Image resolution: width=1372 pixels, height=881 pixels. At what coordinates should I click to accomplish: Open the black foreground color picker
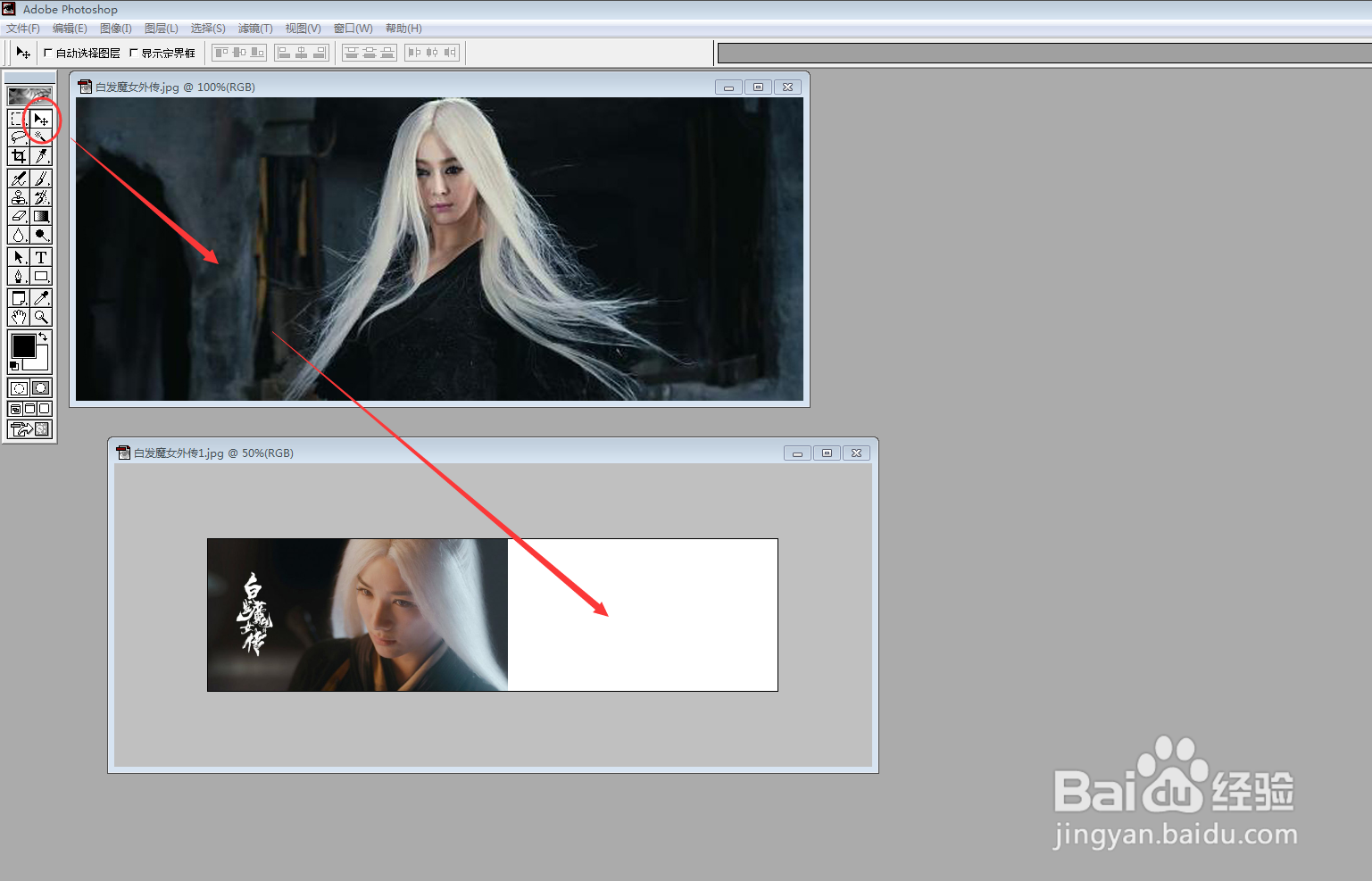pyautogui.click(x=23, y=345)
